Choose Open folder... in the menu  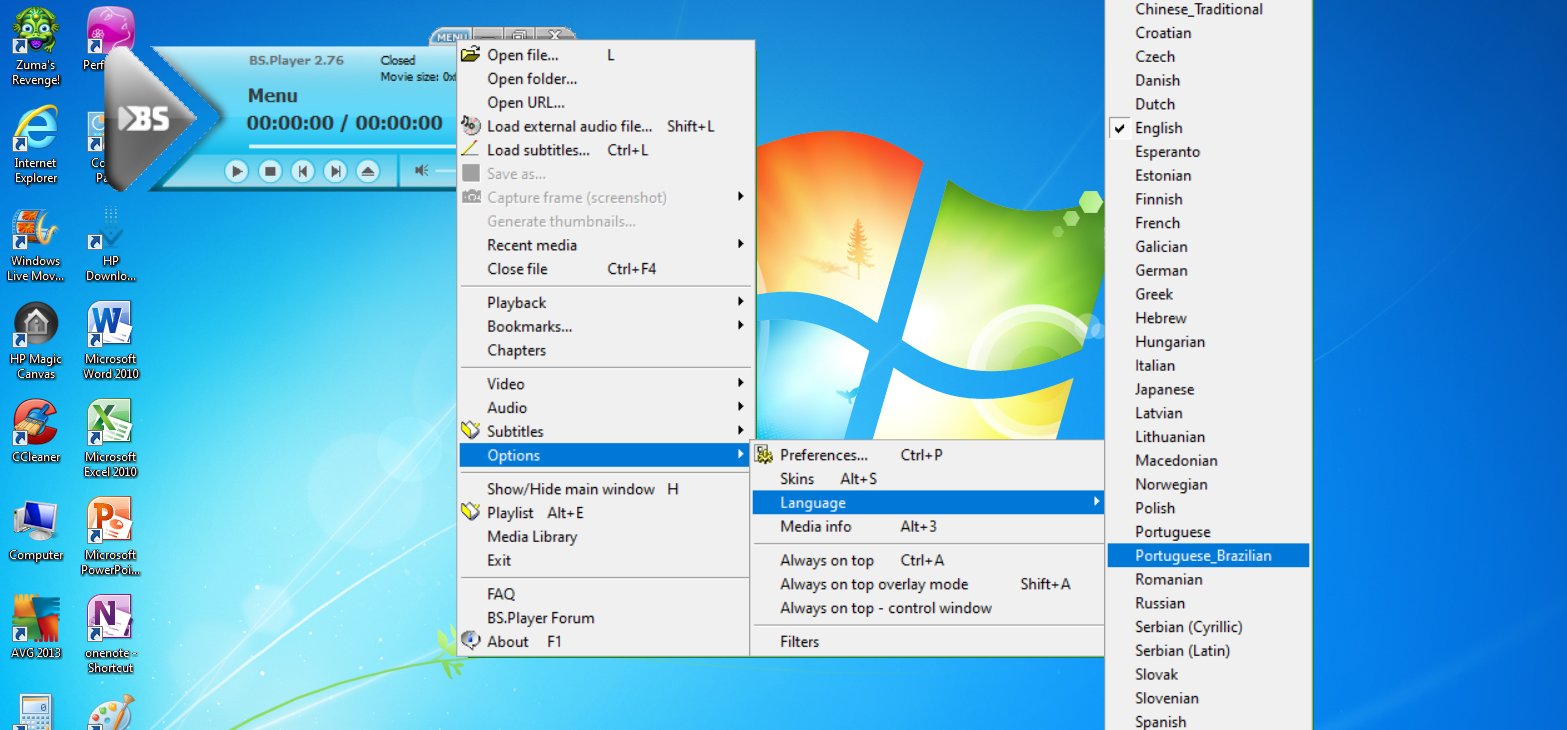pyautogui.click(x=604, y=79)
